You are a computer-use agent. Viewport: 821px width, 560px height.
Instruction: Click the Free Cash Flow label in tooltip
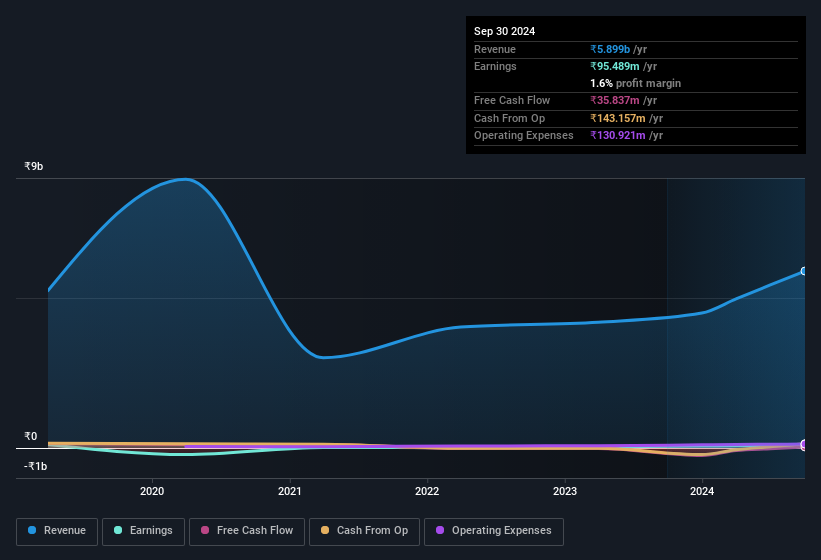(512, 100)
